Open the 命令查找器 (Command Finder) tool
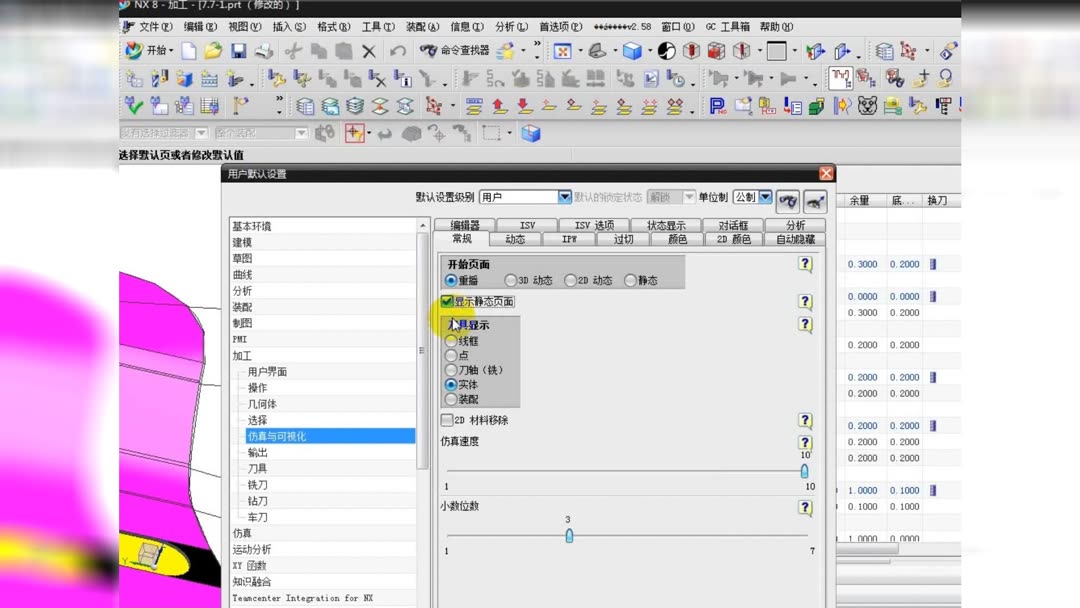The image size is (1080, 608). tap(455, 51)
